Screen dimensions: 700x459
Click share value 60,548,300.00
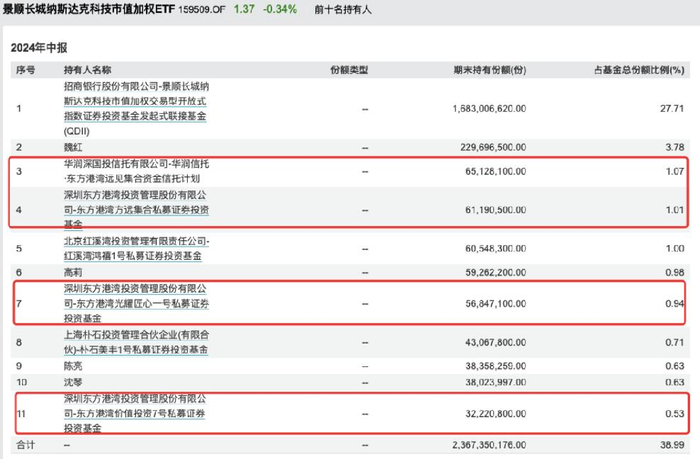[x=496, y=248]
